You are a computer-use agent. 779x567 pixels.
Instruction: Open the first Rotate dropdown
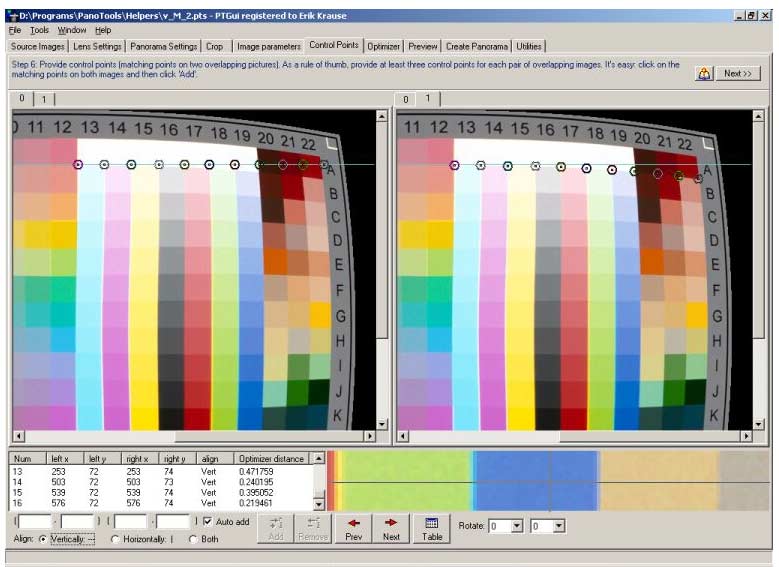(517, 525)
